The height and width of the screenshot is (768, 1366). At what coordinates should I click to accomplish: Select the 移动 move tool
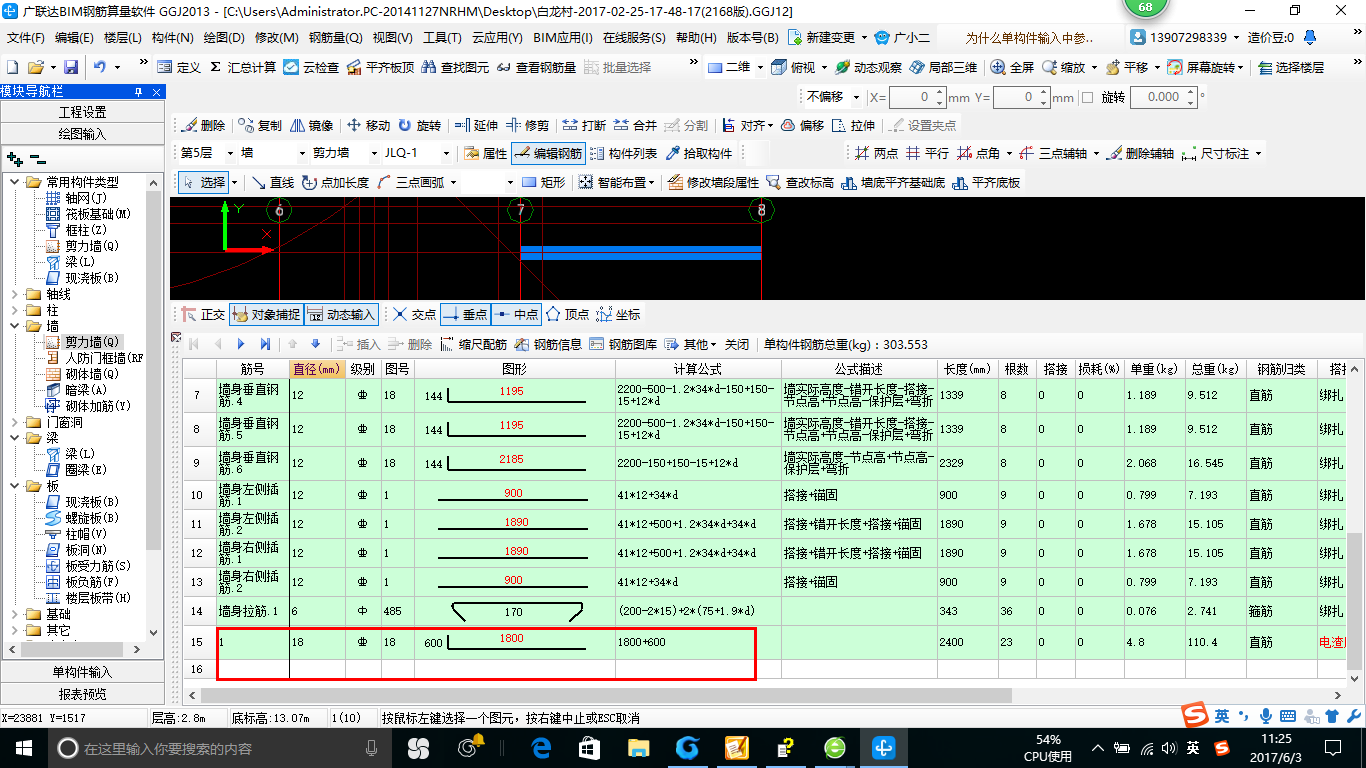pyautogui.click(x=368, y=125)
